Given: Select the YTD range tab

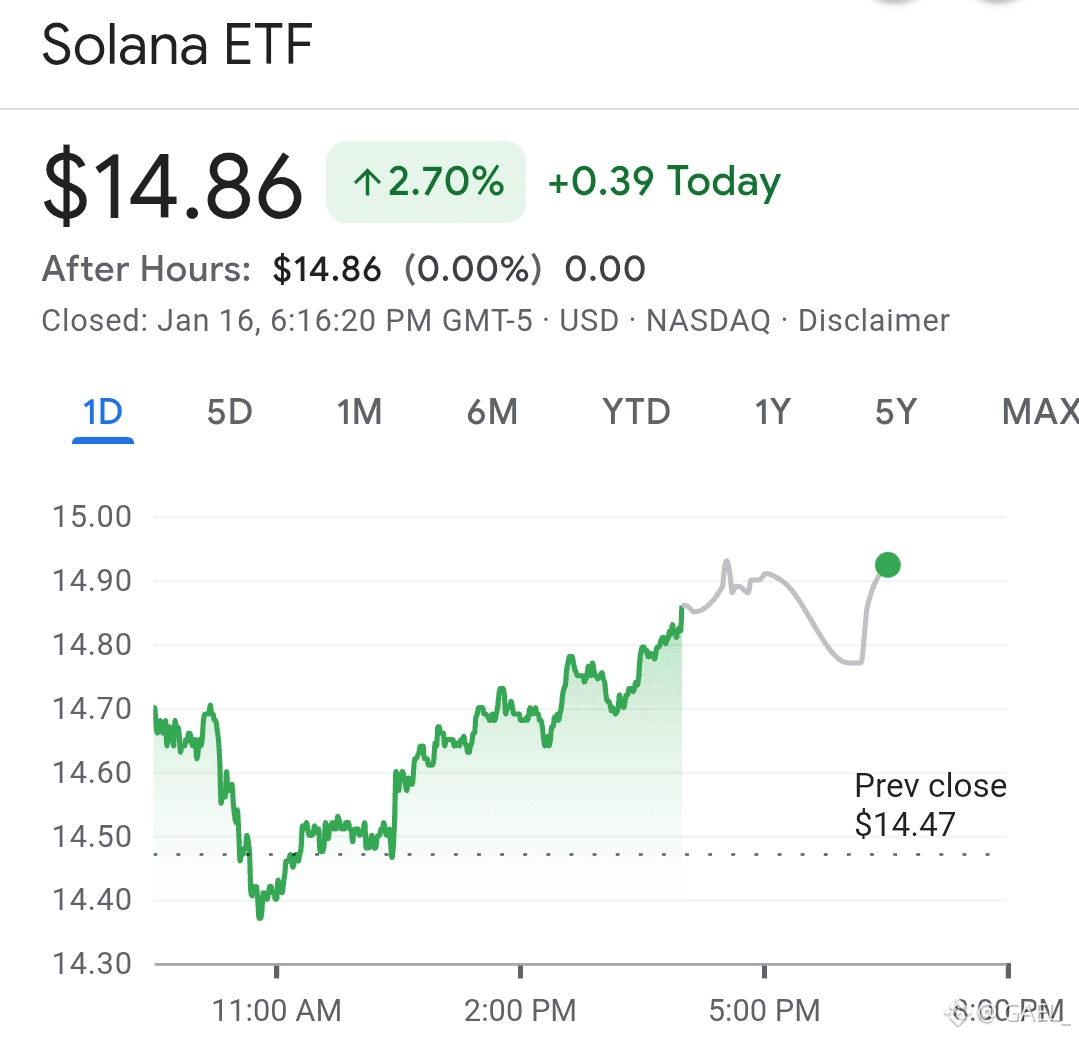Looking at the screenshot, I should [x=636, y=411].
